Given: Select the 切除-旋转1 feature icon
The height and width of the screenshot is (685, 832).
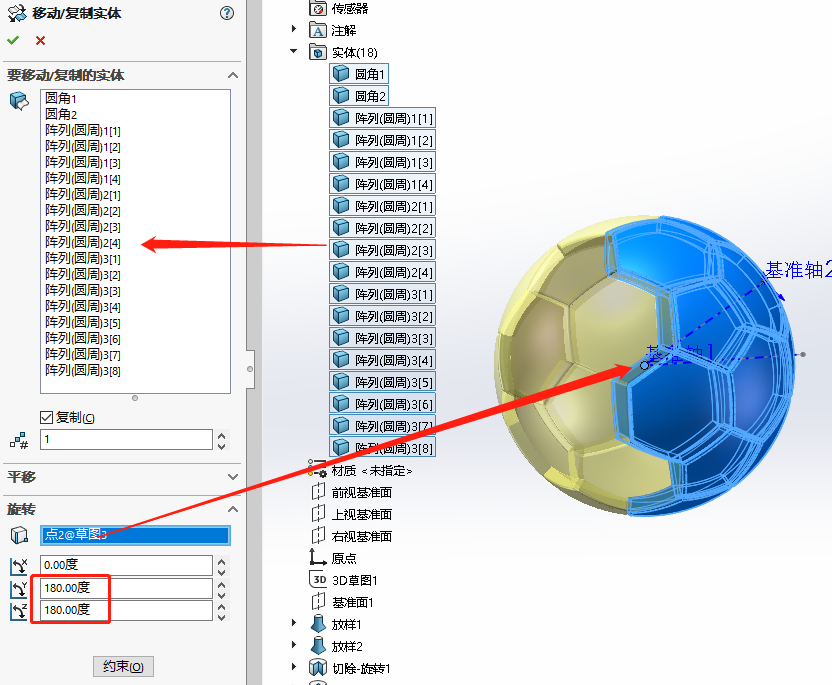Looking at the screenshot, I should [x=317, y=668].
